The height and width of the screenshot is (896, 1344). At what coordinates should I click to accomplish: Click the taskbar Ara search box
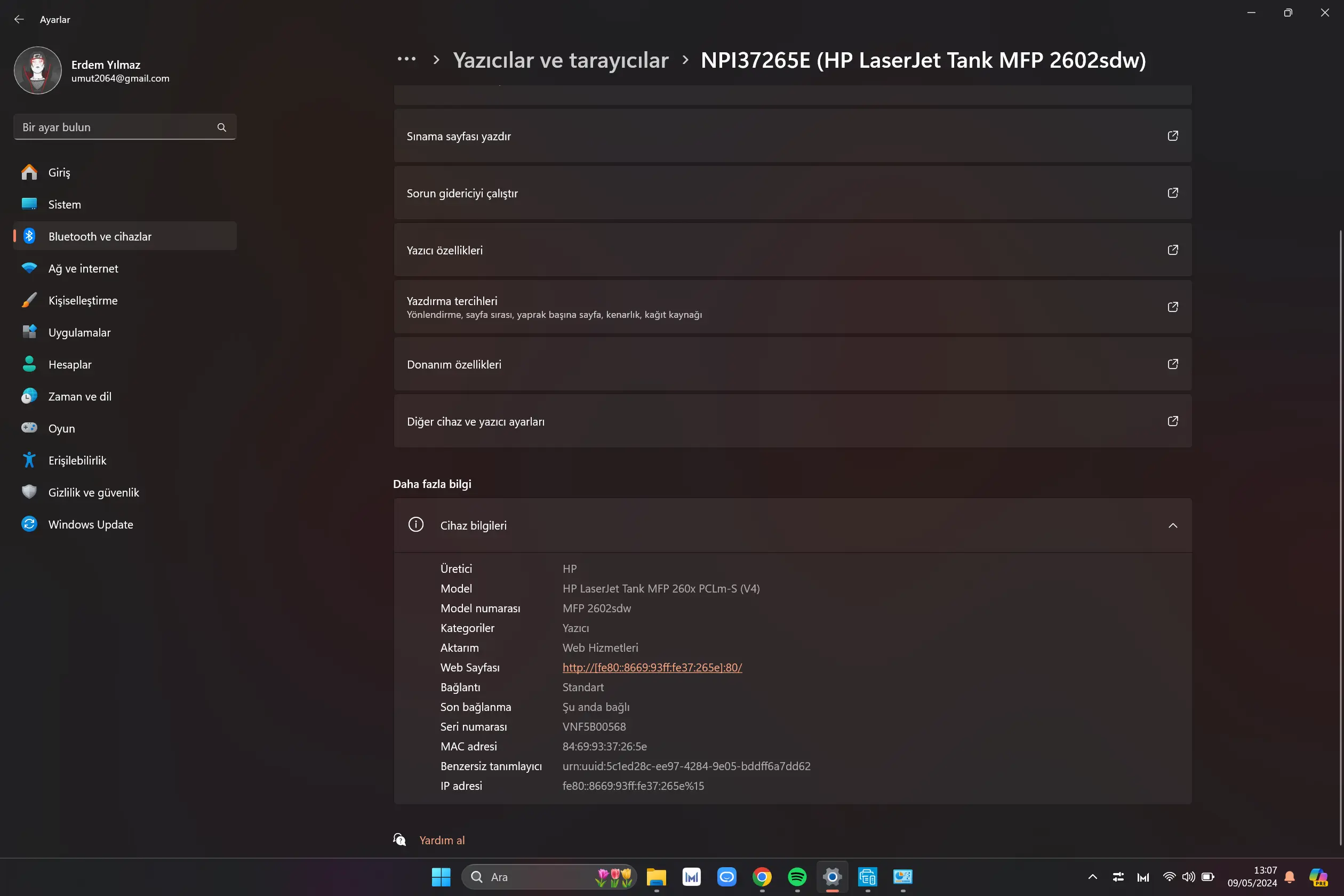pyautogui.click(x=549, y=877)
